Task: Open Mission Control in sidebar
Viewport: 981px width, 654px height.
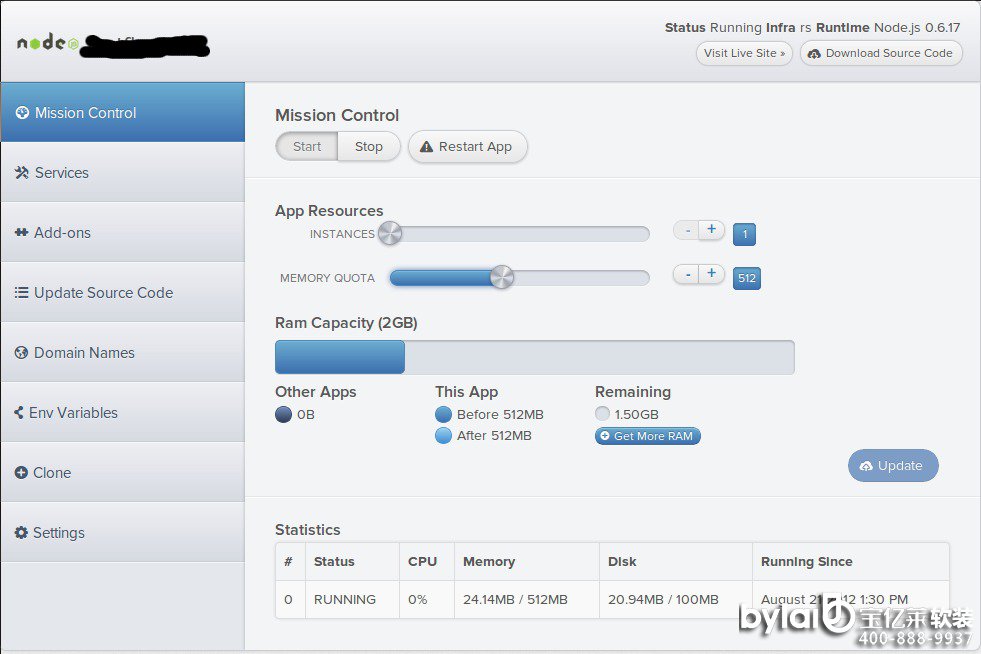Action: 85,113
